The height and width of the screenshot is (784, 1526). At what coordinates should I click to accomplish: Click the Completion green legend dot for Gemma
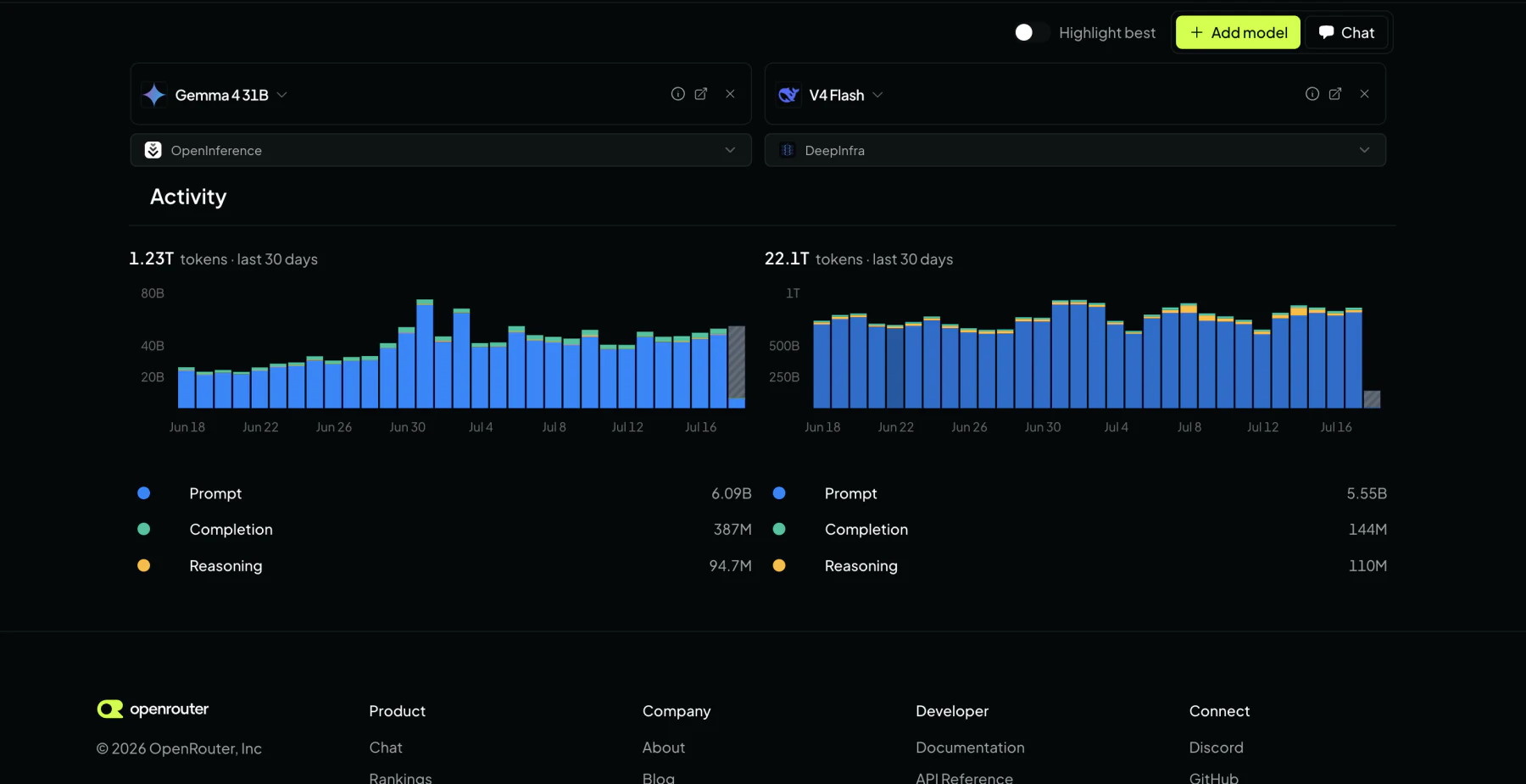coord(144,529)
